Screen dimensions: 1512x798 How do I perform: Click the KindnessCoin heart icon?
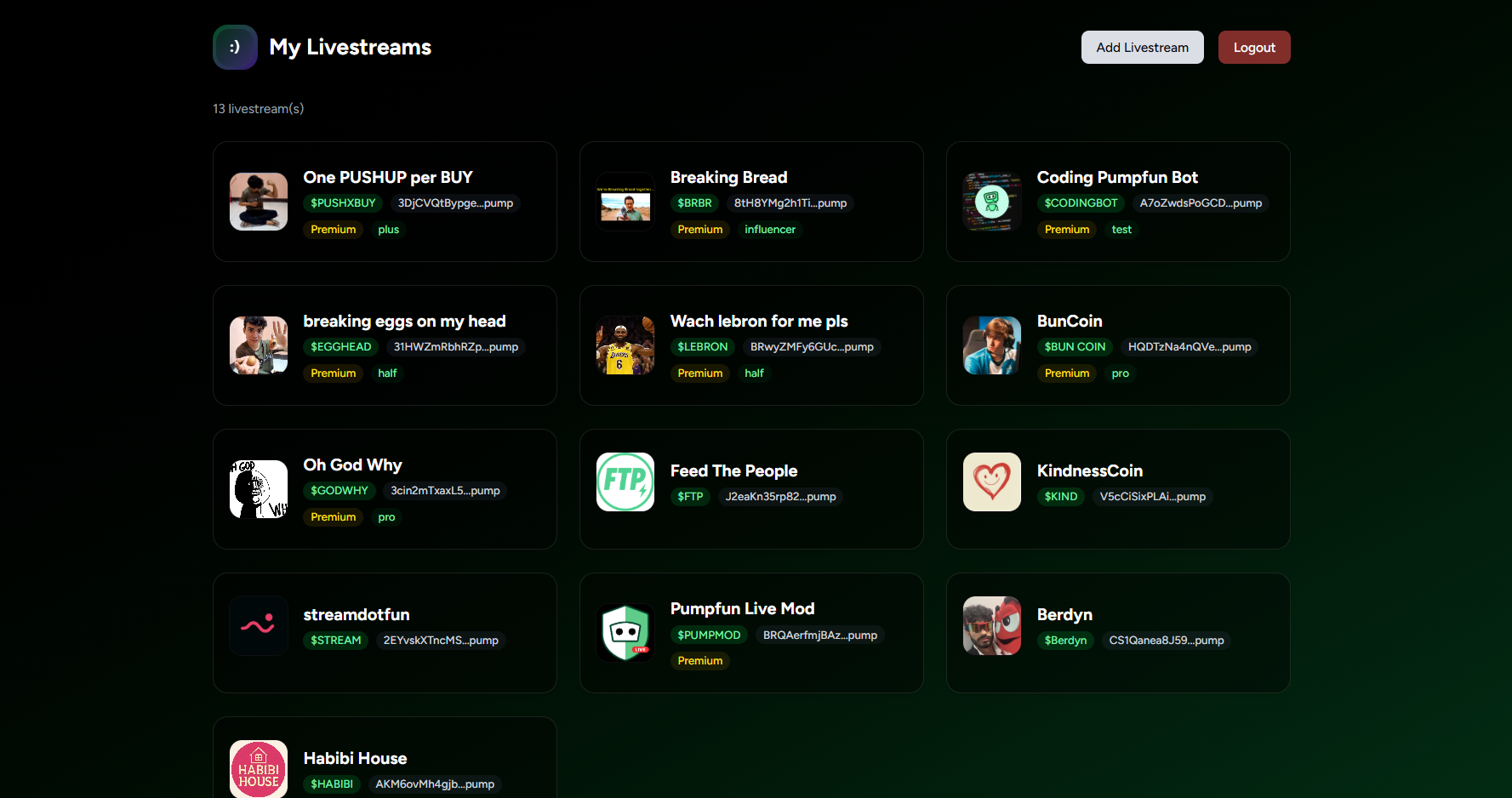coord(991,482)
